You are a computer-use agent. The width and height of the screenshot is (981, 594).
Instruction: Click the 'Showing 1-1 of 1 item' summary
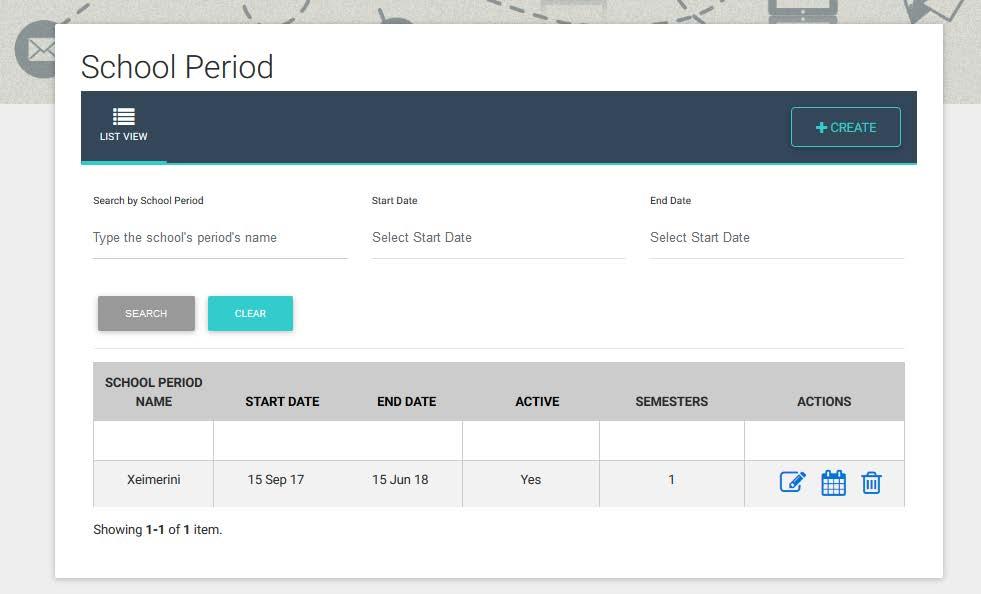pos(158,530)
